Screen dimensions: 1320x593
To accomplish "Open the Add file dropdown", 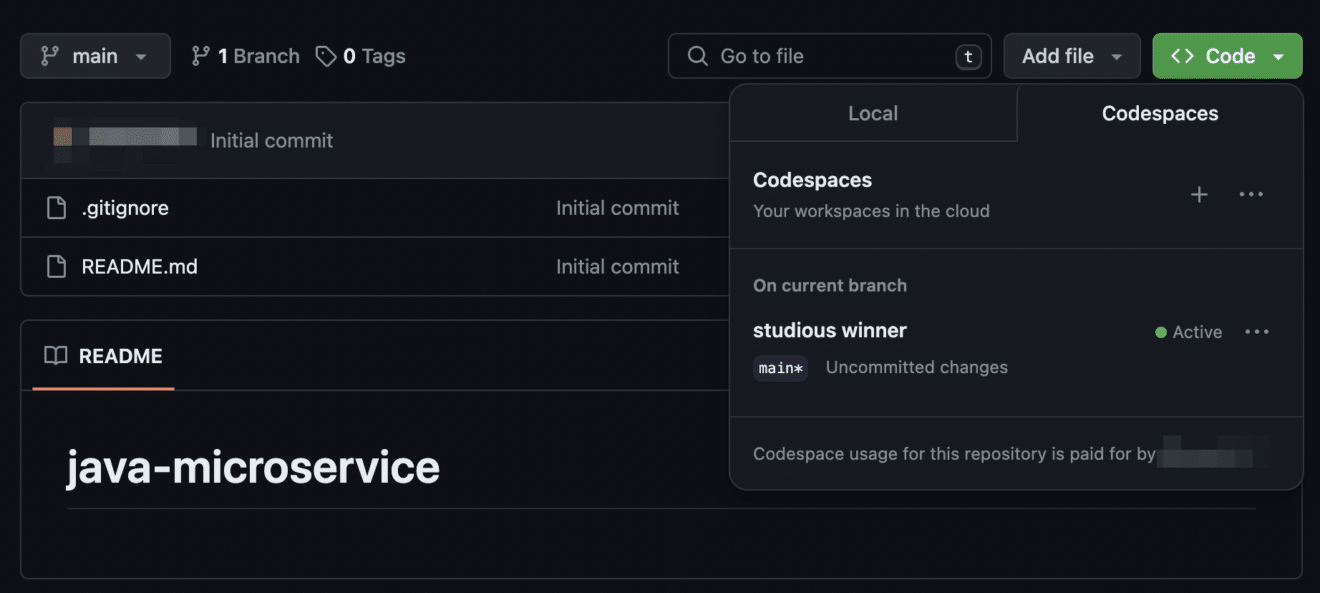I will [1072, 55].
